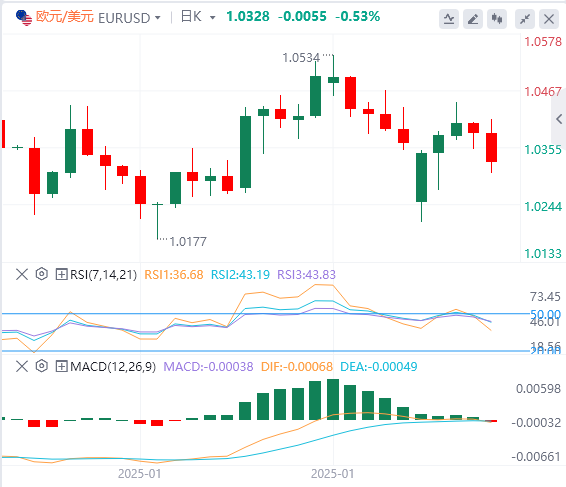Click the 1.0133 price axis label
Image resolution: width=566 pixels, height=487 pixels.
pyautogui.click(x=543, y=254)
